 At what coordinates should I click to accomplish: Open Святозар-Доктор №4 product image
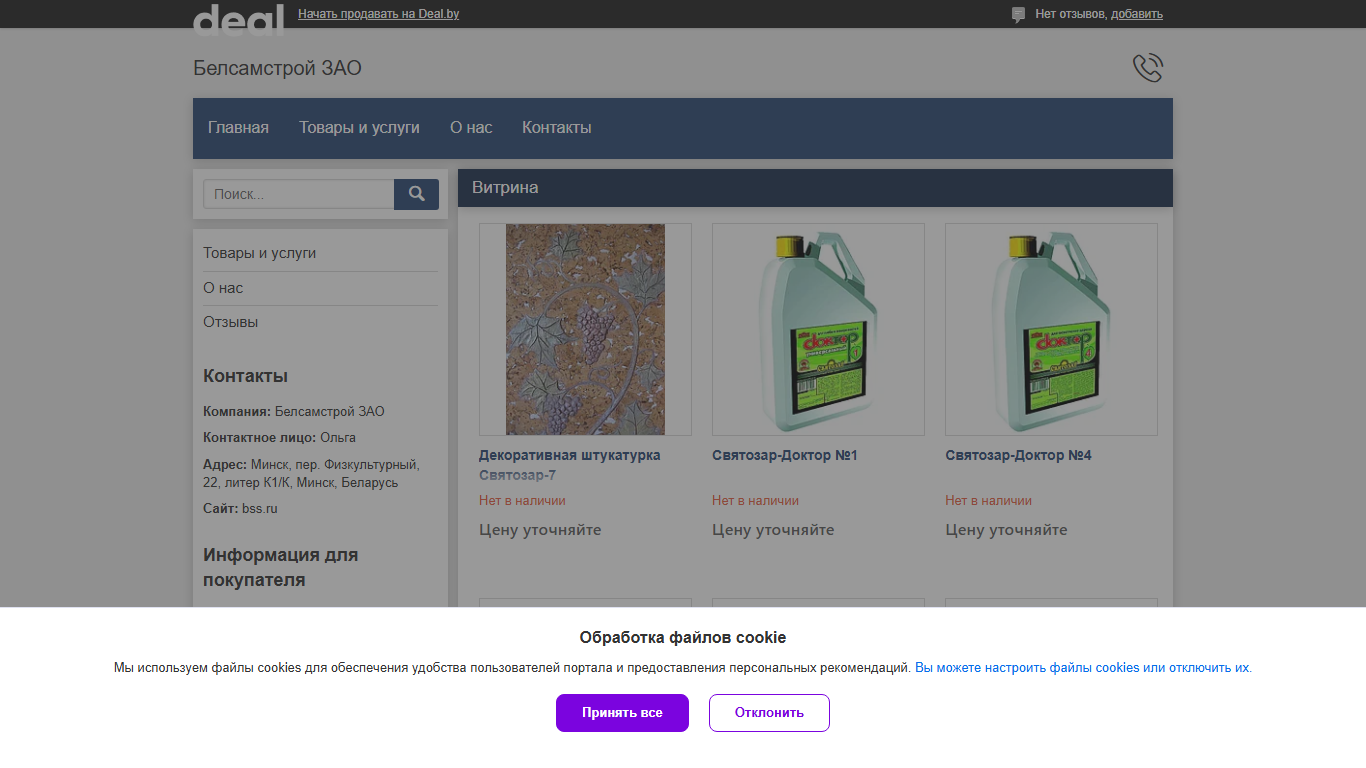tap(1051, 329)
